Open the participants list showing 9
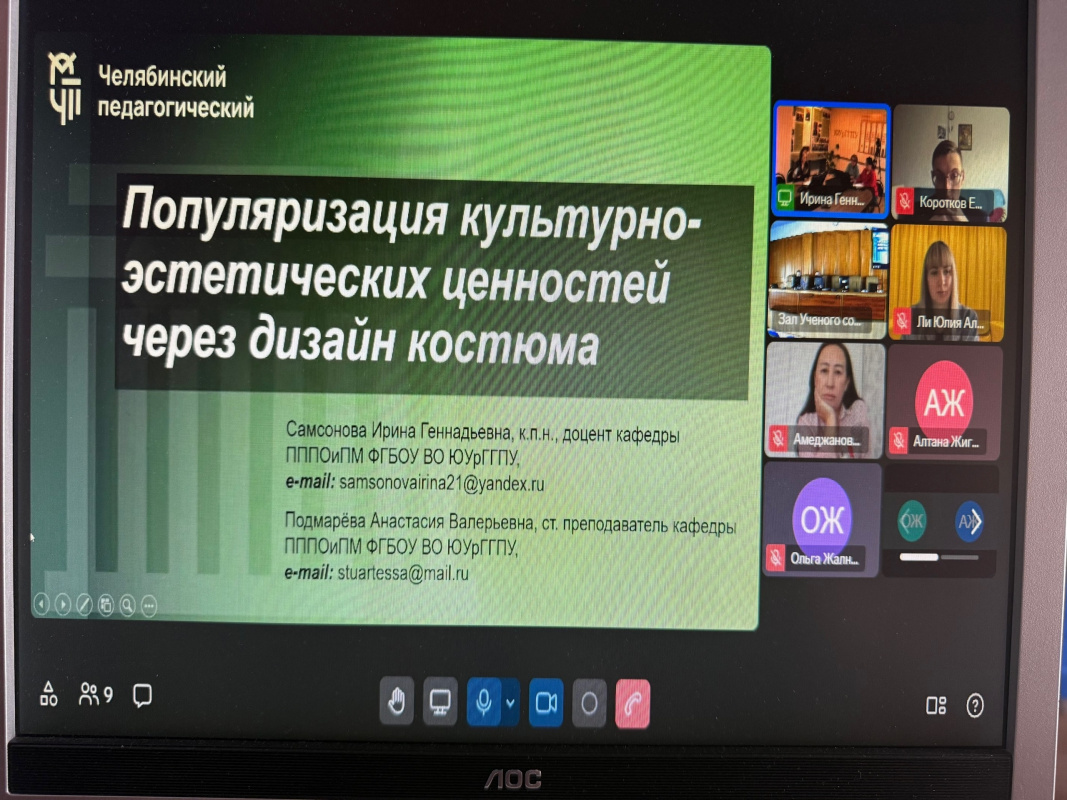Image resolution: width=1067 pixels, height=800 pixels. coord(96,693)
